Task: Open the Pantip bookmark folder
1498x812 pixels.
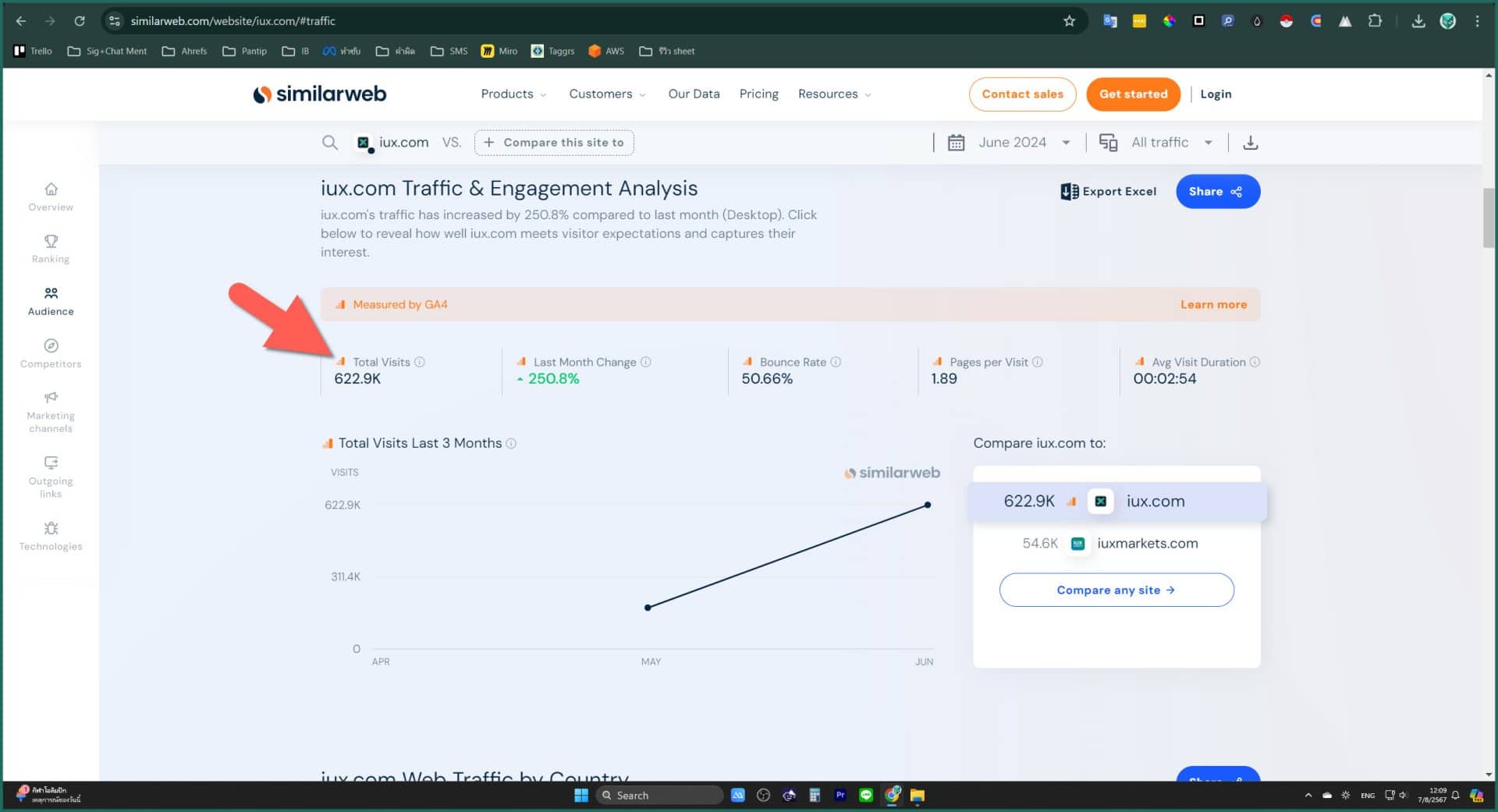Action: click(x=244, y=51)
